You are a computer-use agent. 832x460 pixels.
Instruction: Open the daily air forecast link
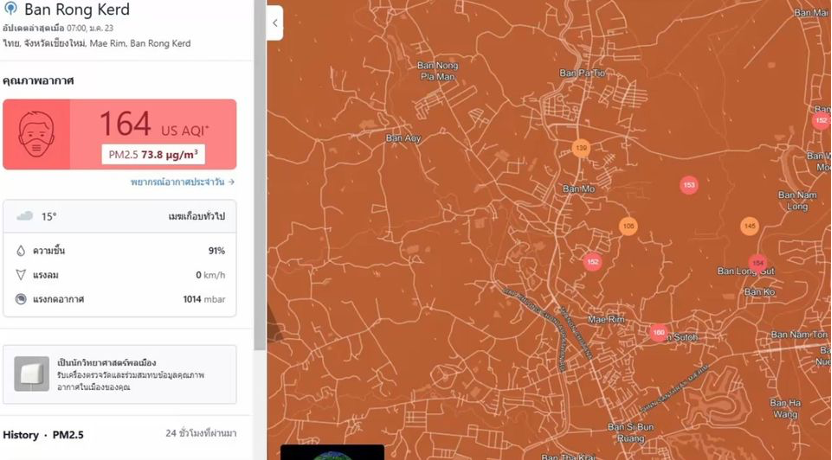pyautogui.click(x=182, y=182)
